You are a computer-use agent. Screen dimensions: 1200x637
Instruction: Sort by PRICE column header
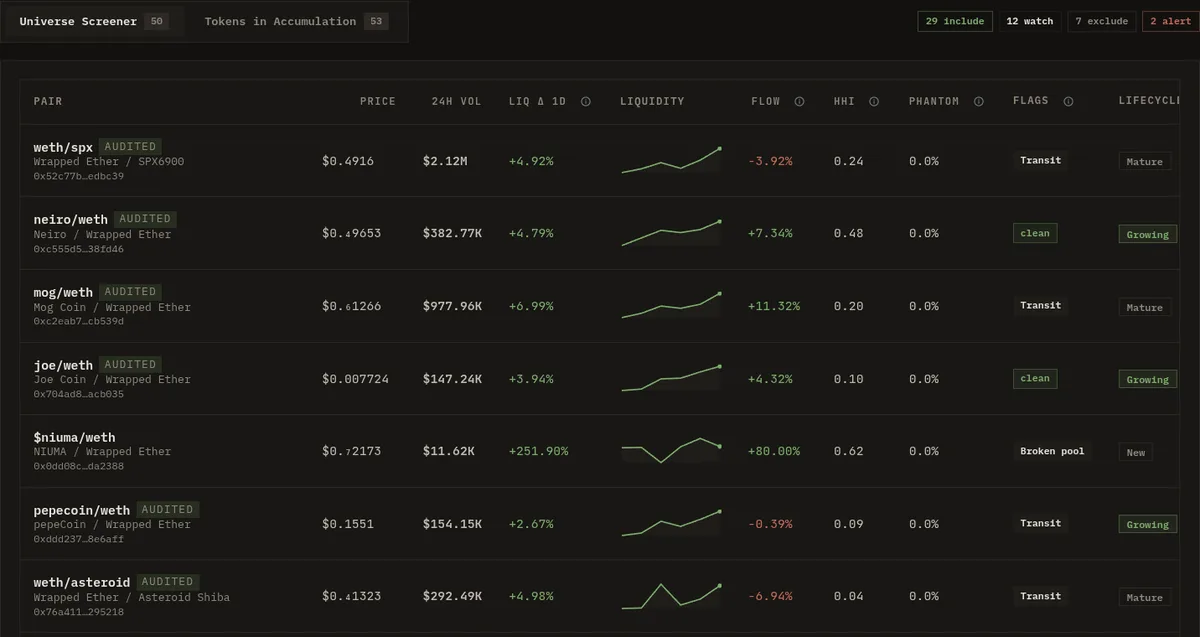coord(378,101)
